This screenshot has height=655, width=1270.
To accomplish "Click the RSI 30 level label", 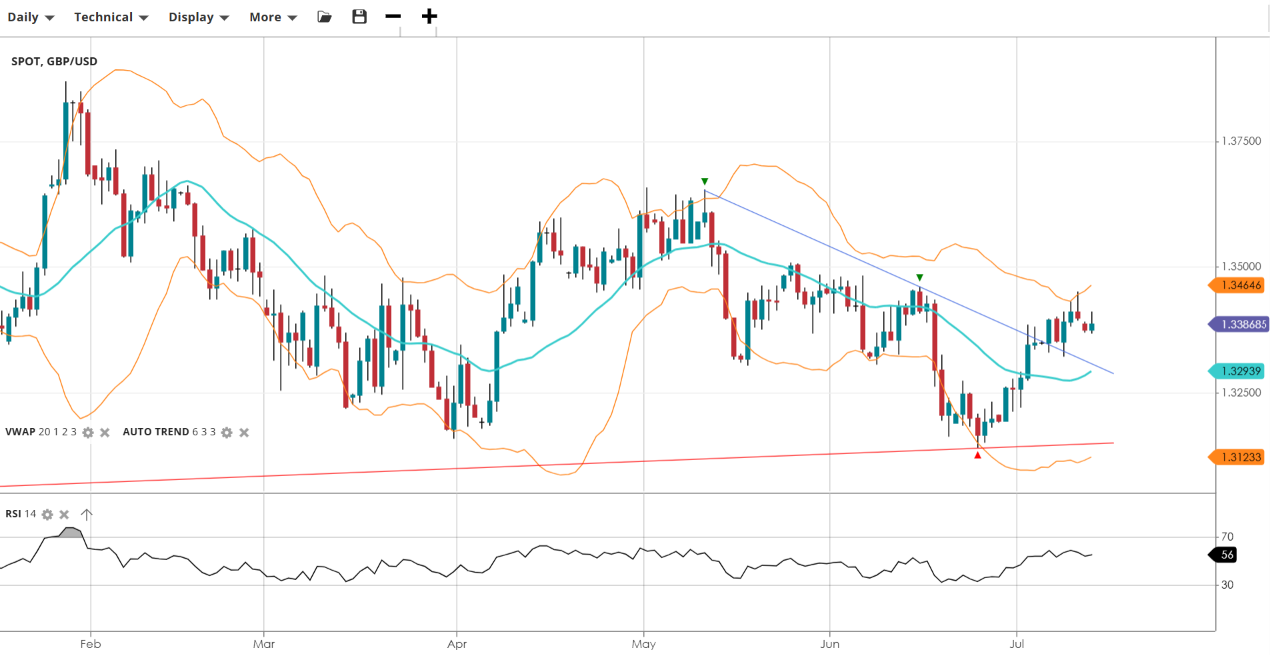I will pos(1227,584).
